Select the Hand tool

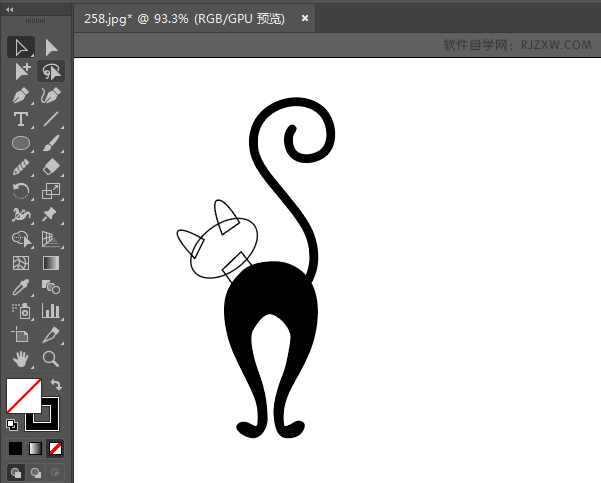[x=21, y=359]
